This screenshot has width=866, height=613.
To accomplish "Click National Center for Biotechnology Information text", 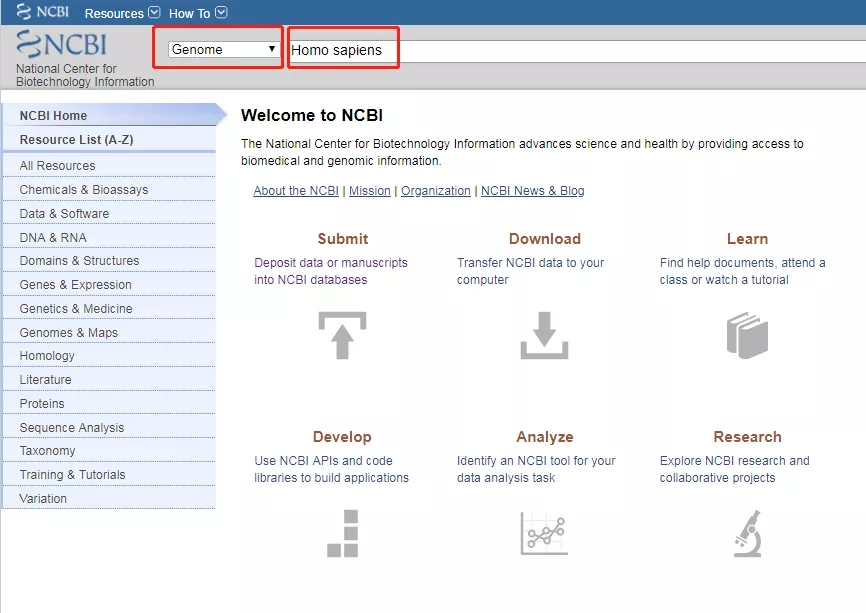I will (85, 75).
